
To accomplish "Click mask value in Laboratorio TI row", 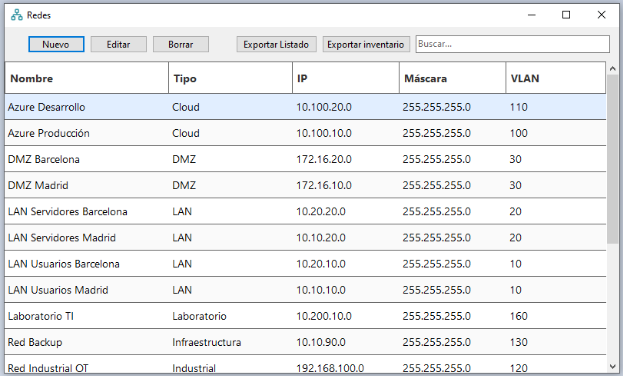I will tap(437, 316).
